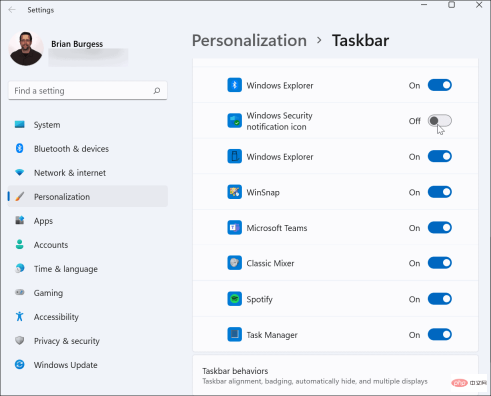Enable Windows Security notification icon toggle
Image resolution: width=491 pixels, height=396 pixels.
(x=440, y=121)
